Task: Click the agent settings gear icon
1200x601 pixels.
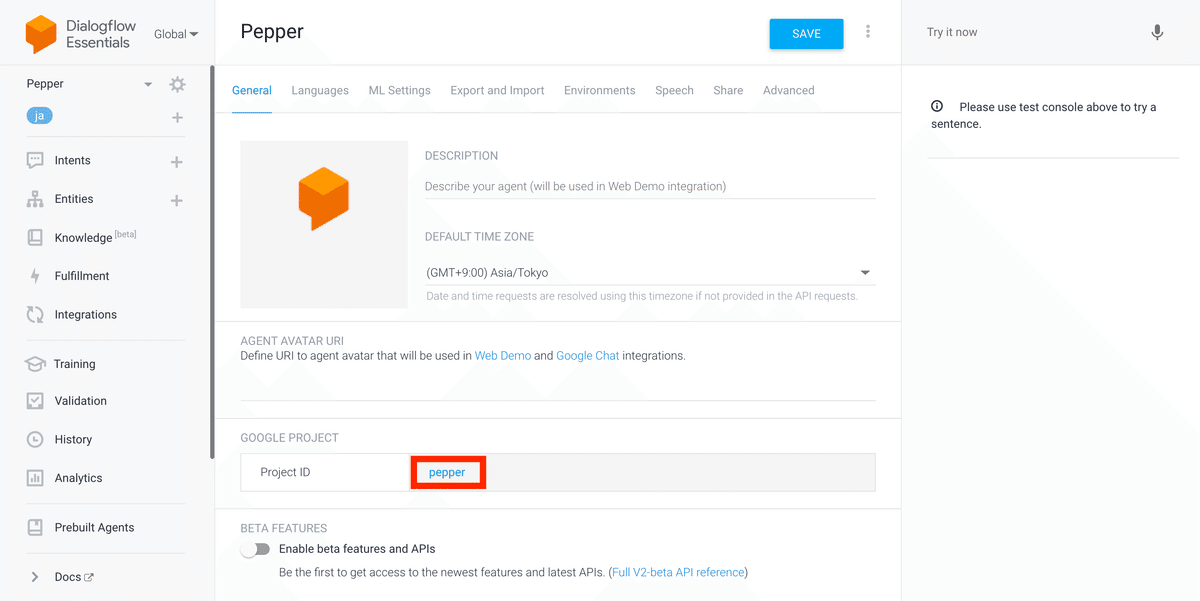Action: point(177,84)
